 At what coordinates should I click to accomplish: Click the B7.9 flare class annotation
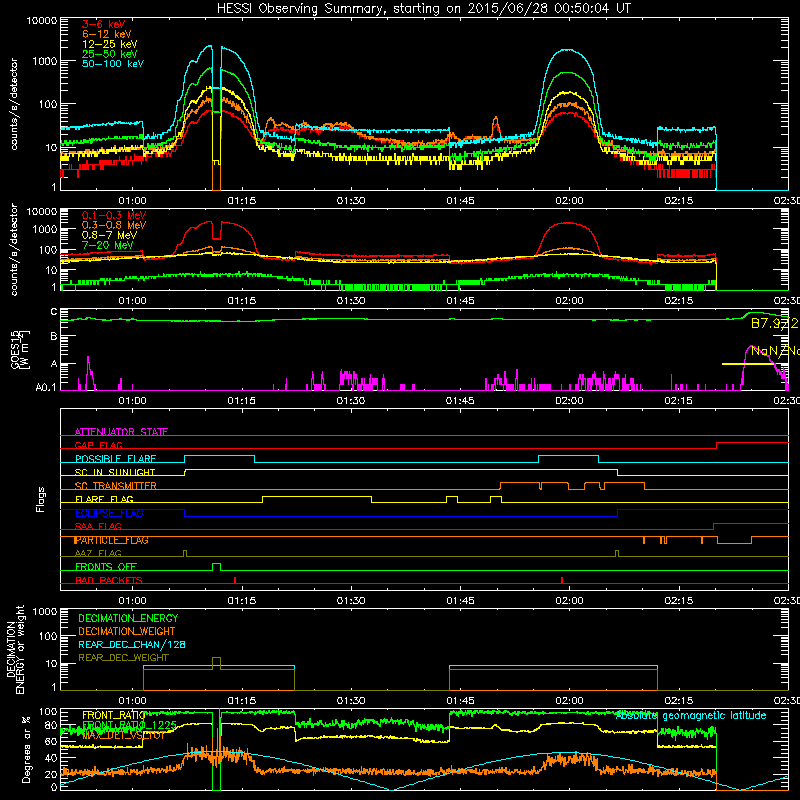[773, 323]
